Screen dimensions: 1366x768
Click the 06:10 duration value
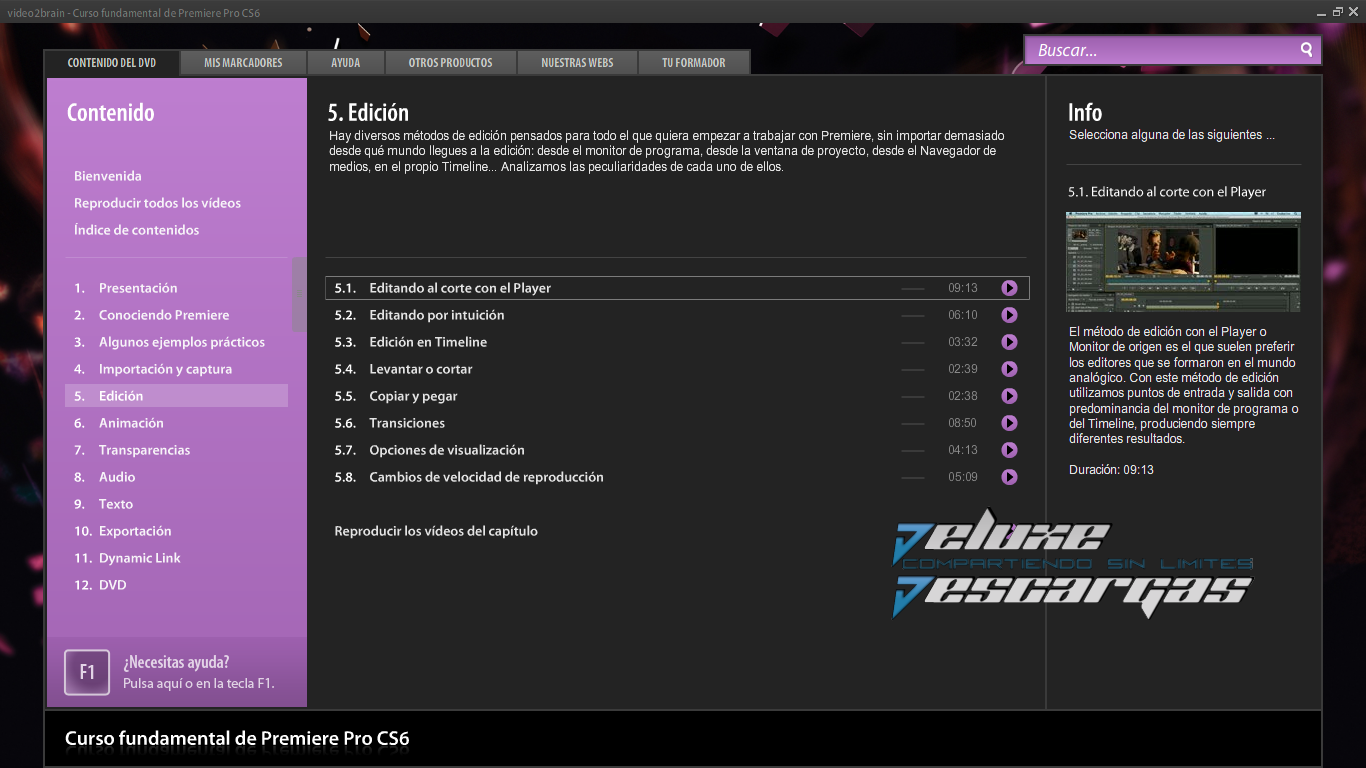[963, 315]
